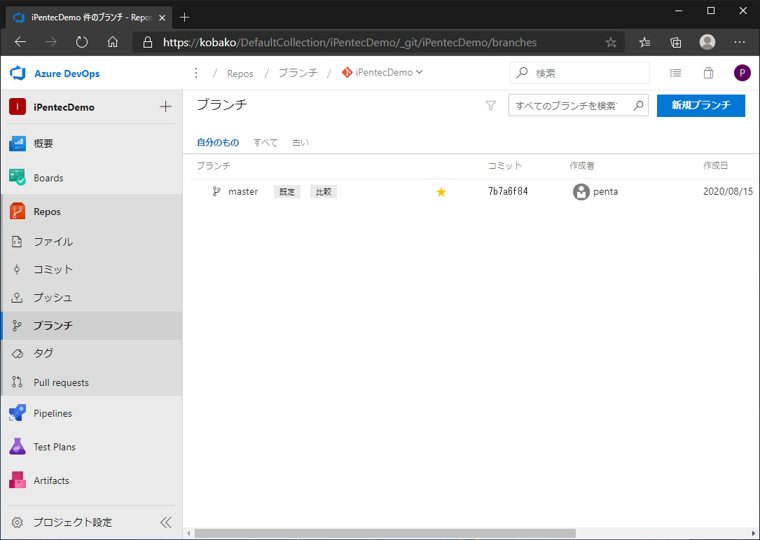
Task: Focus the top 検索 search box
Action: point(580,73)
